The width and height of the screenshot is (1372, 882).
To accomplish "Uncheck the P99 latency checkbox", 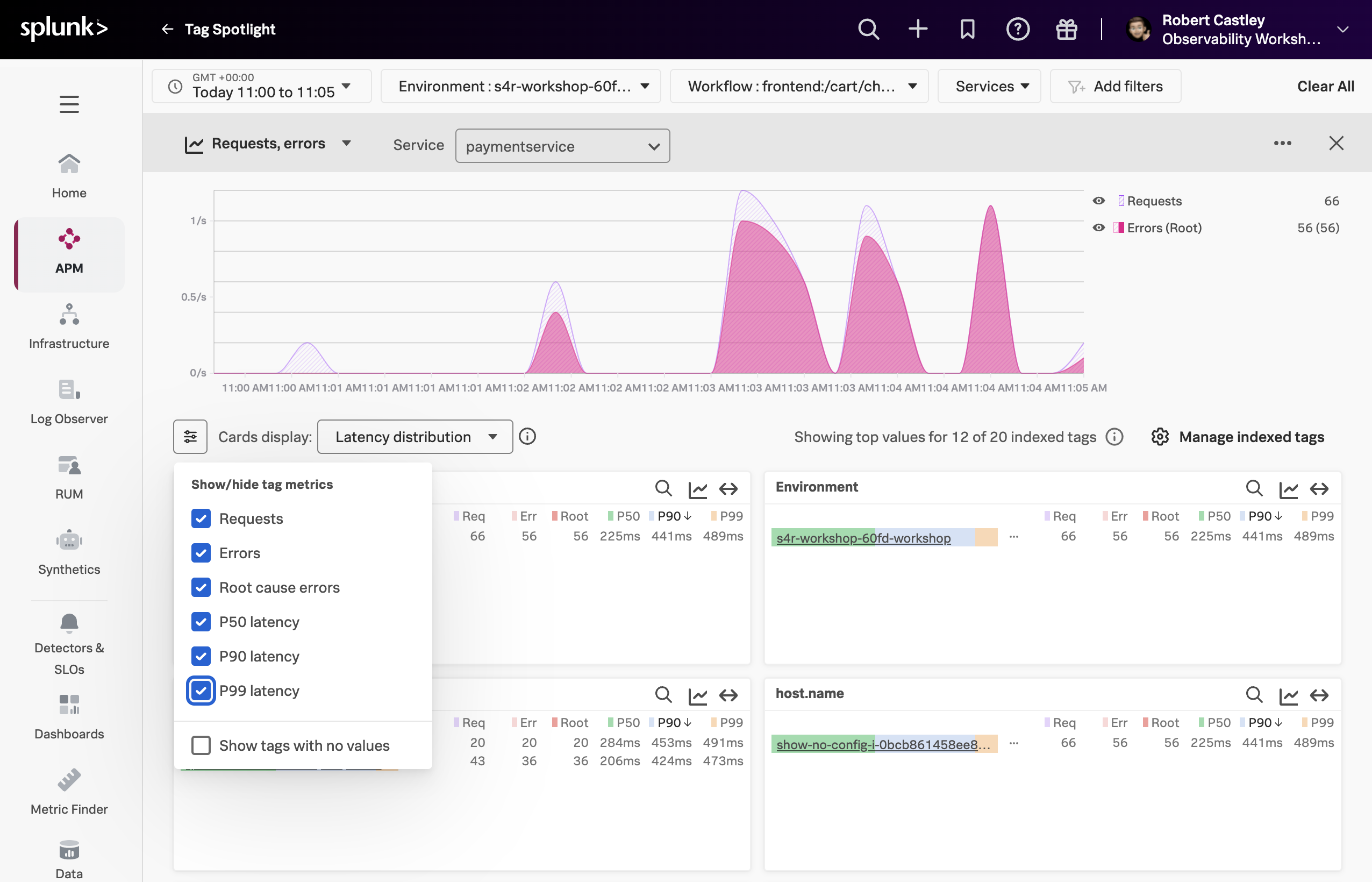I will (201, 691).
